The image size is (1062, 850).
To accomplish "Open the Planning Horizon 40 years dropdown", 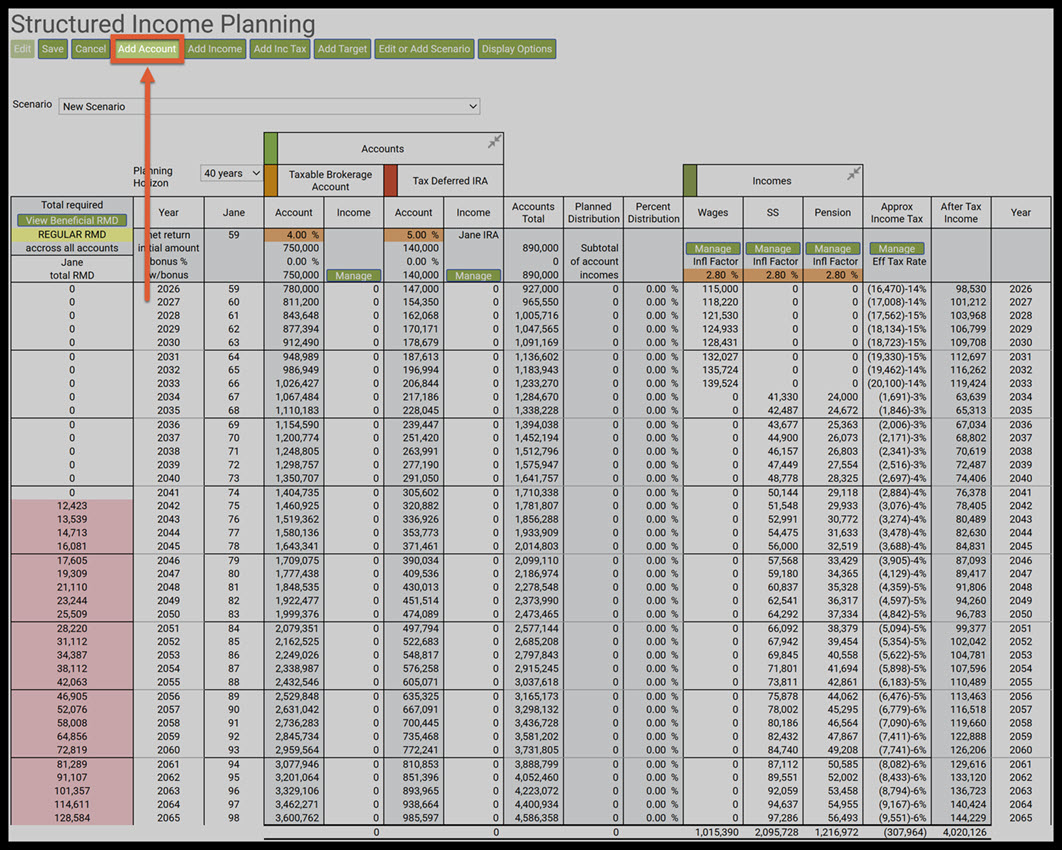I will 232,173.
